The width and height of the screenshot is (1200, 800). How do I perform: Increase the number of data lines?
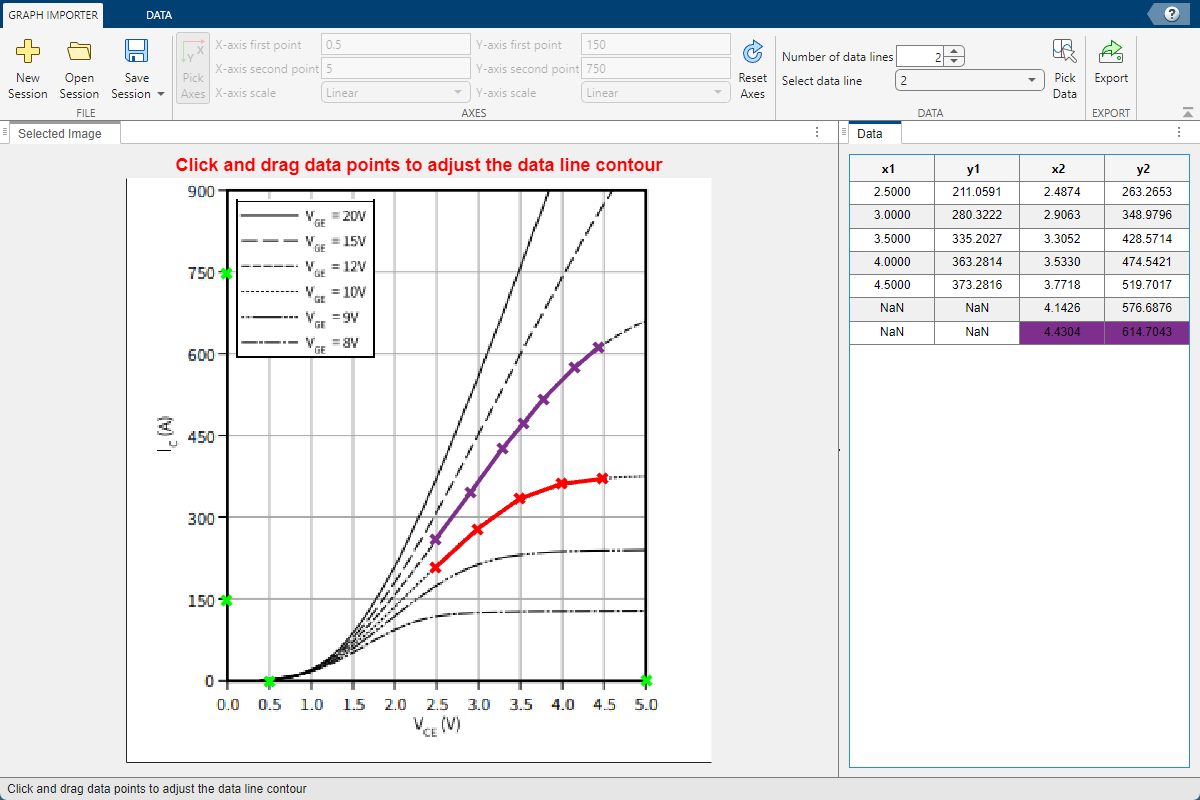(x=955, y=52)
